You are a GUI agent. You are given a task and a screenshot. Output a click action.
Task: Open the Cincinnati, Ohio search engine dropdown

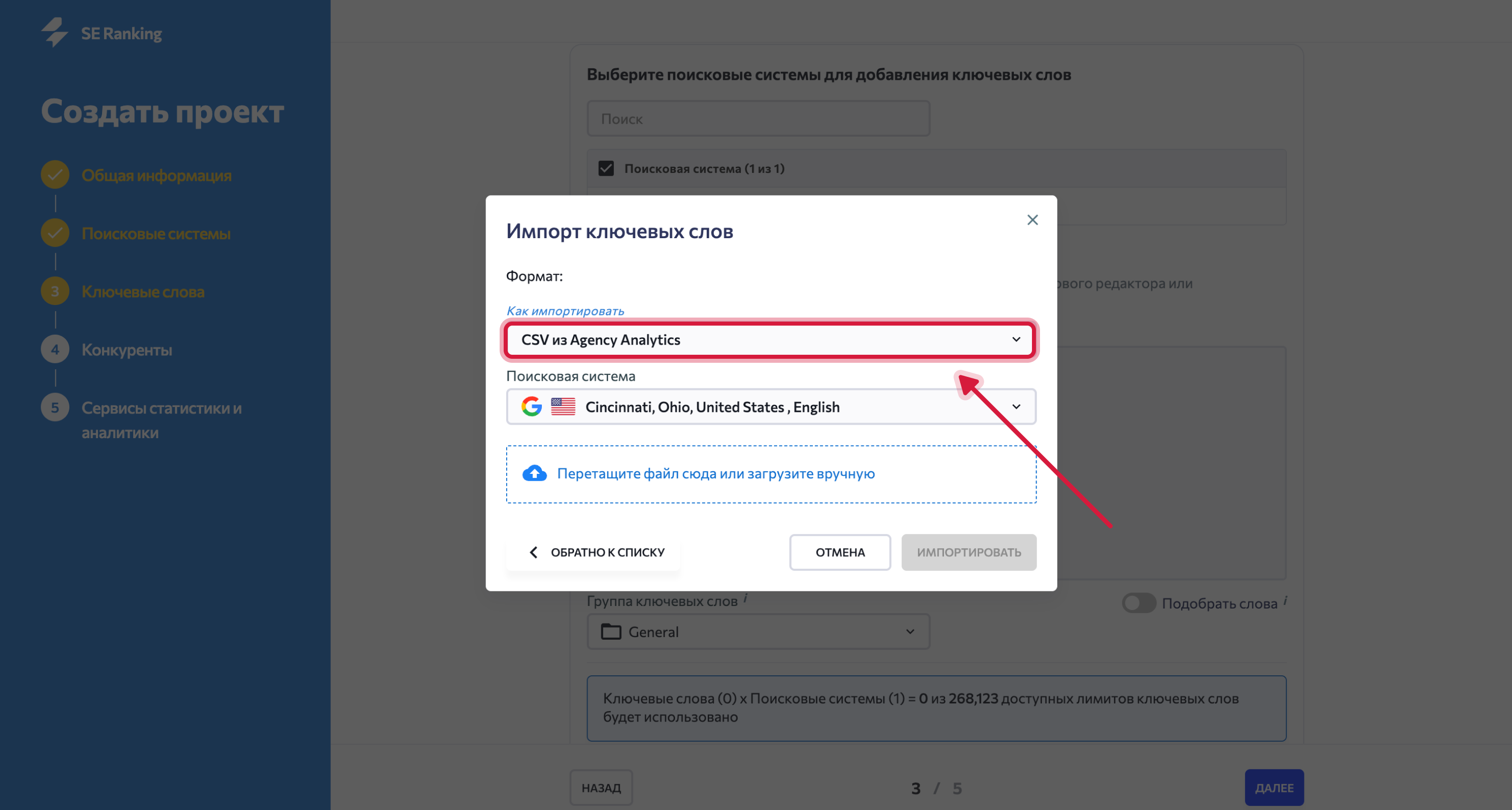[x=771, y=406]
